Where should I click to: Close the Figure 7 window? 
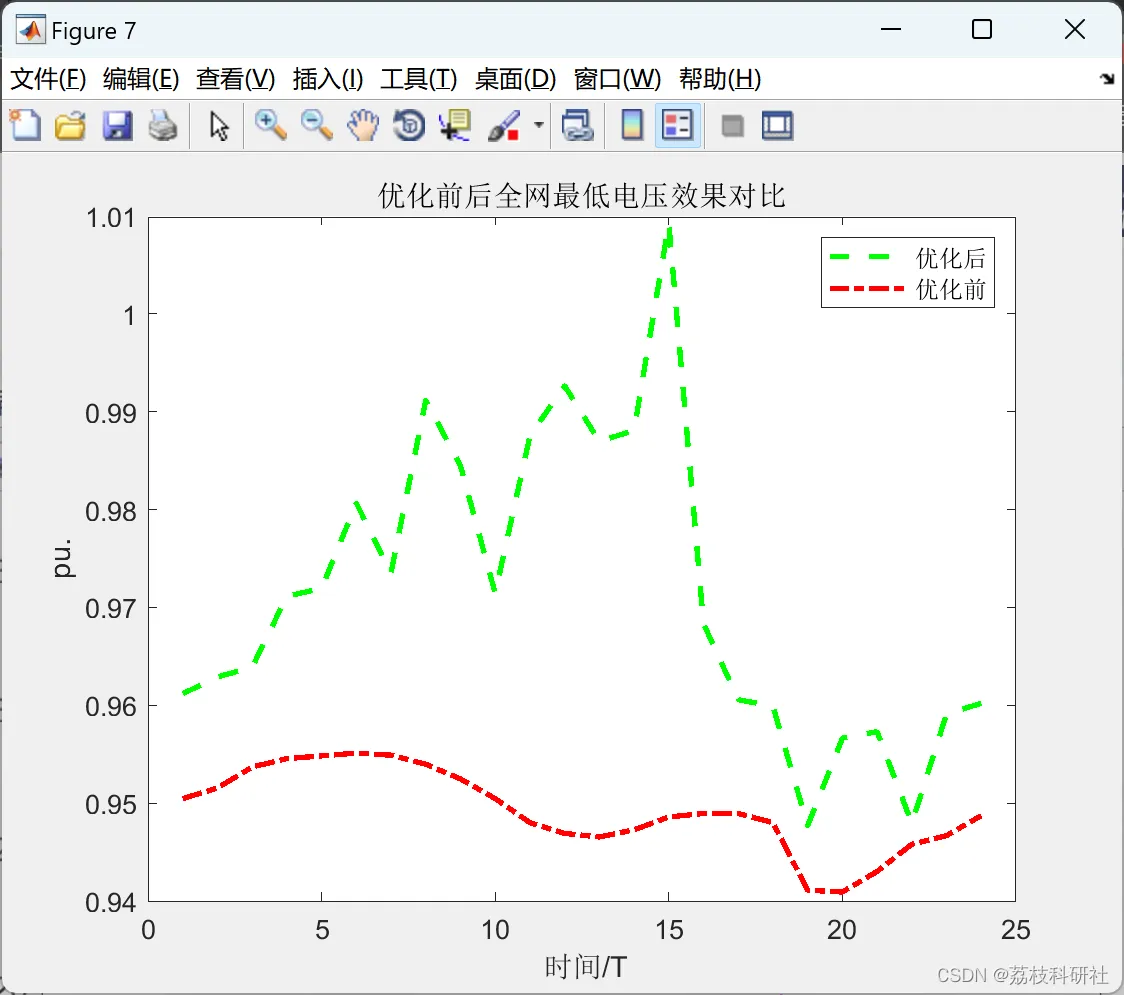pyautogui.click(x=1075, y=29)
